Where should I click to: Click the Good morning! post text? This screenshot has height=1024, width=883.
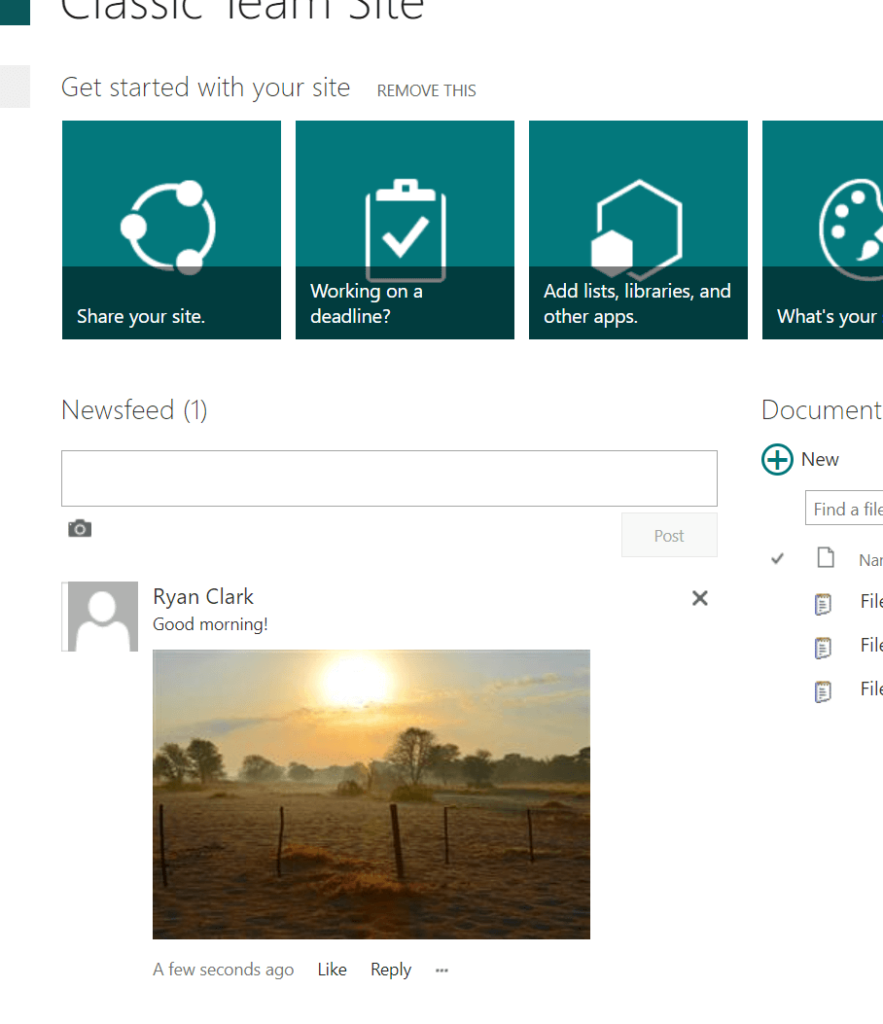[210, 624]
